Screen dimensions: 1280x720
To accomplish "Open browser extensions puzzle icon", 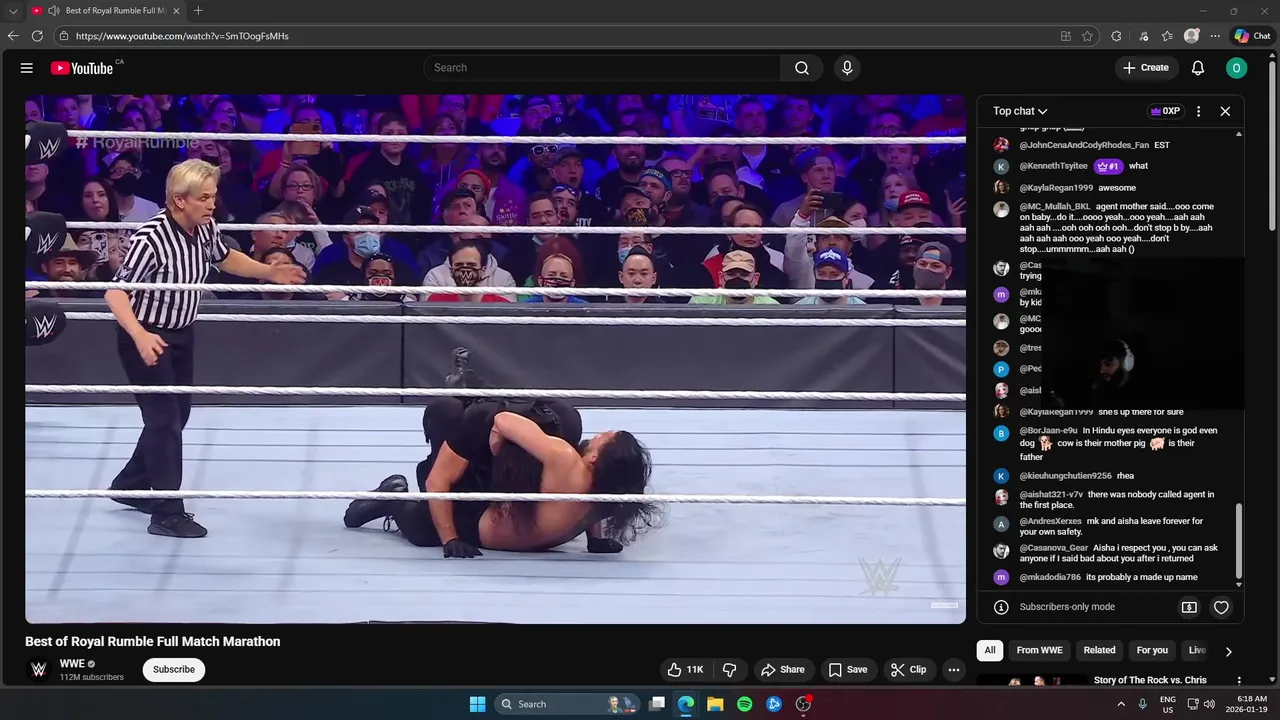I will pos(1117,36).
